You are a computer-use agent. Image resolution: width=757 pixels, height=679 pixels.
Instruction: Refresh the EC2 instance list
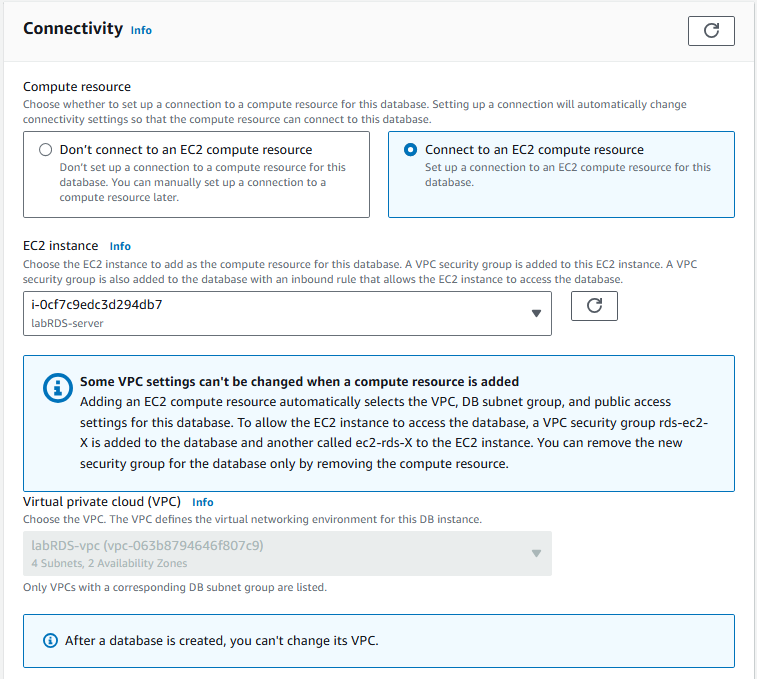(594, 306)
